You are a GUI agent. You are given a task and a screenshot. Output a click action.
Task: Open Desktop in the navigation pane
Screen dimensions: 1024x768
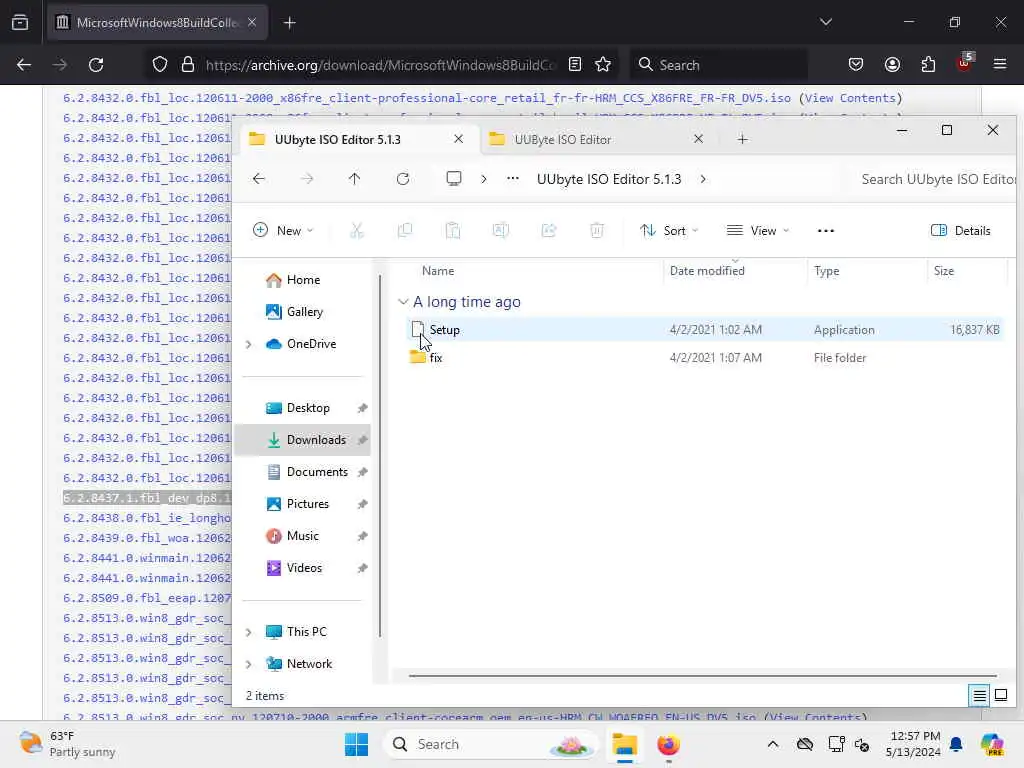(x=307, y=408)
